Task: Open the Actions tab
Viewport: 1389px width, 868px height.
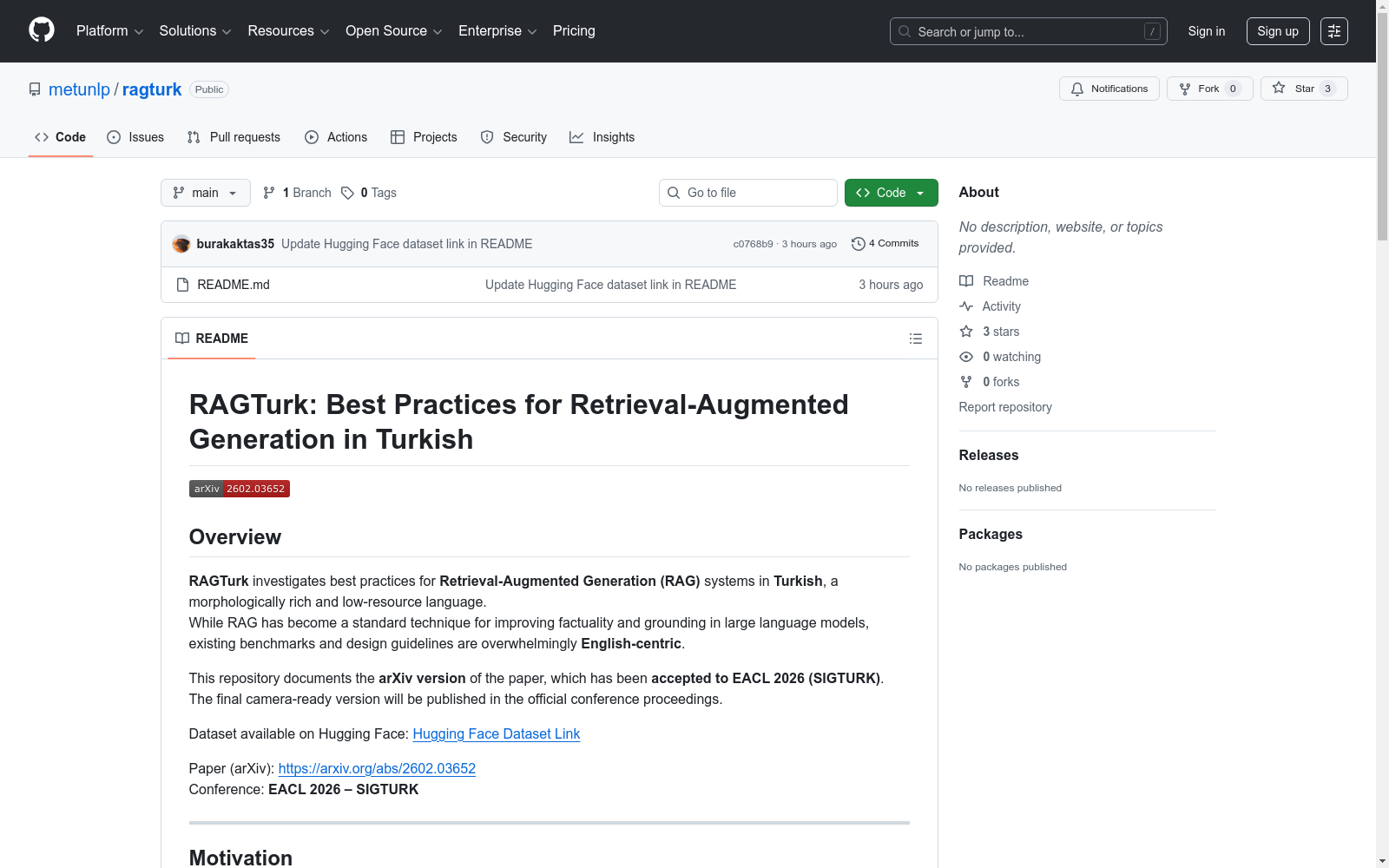Action: click(336, 137)
